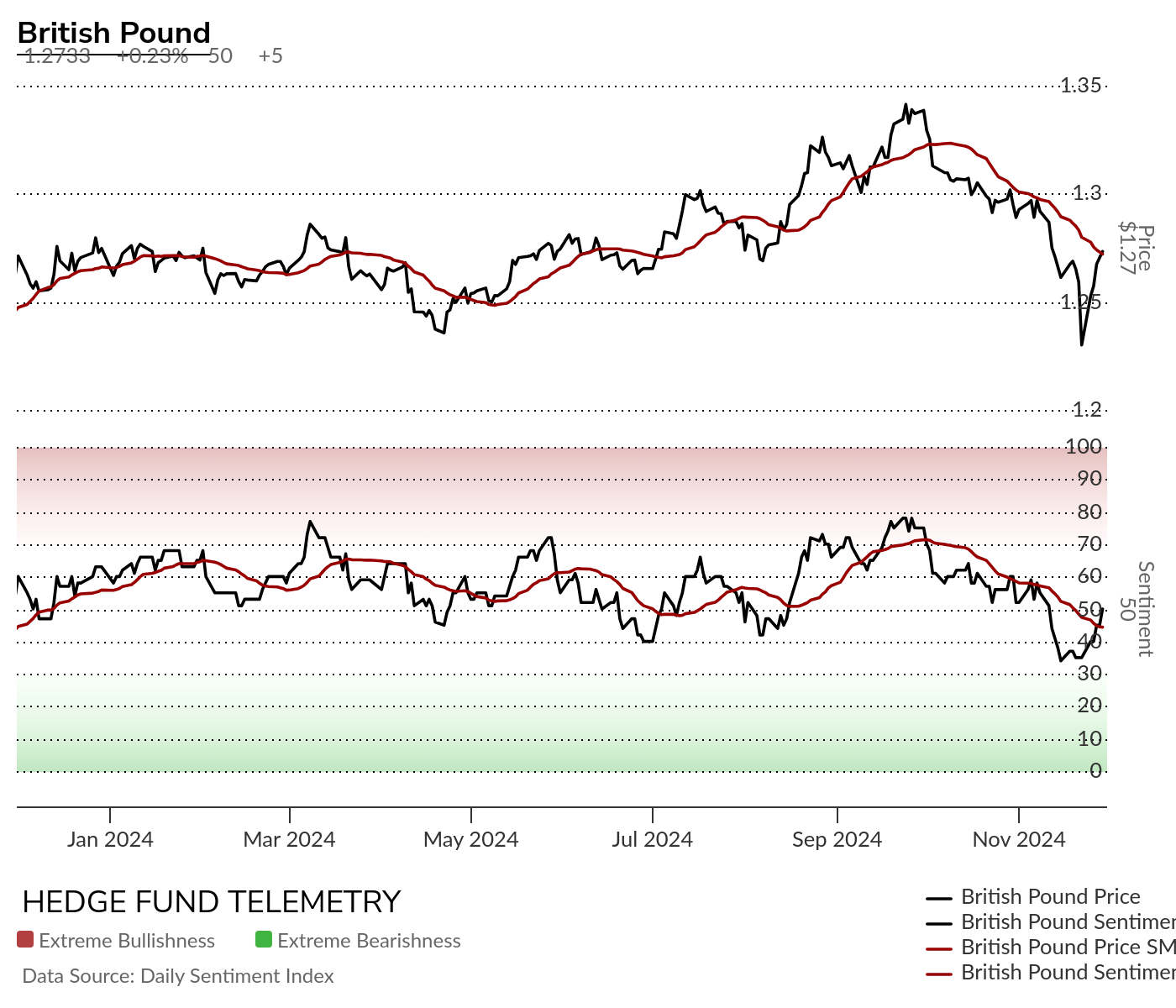This screenshot has height=1008, width=1176.
Task: Click the Extreme Bearishness legend text
Action: [369, 941]
